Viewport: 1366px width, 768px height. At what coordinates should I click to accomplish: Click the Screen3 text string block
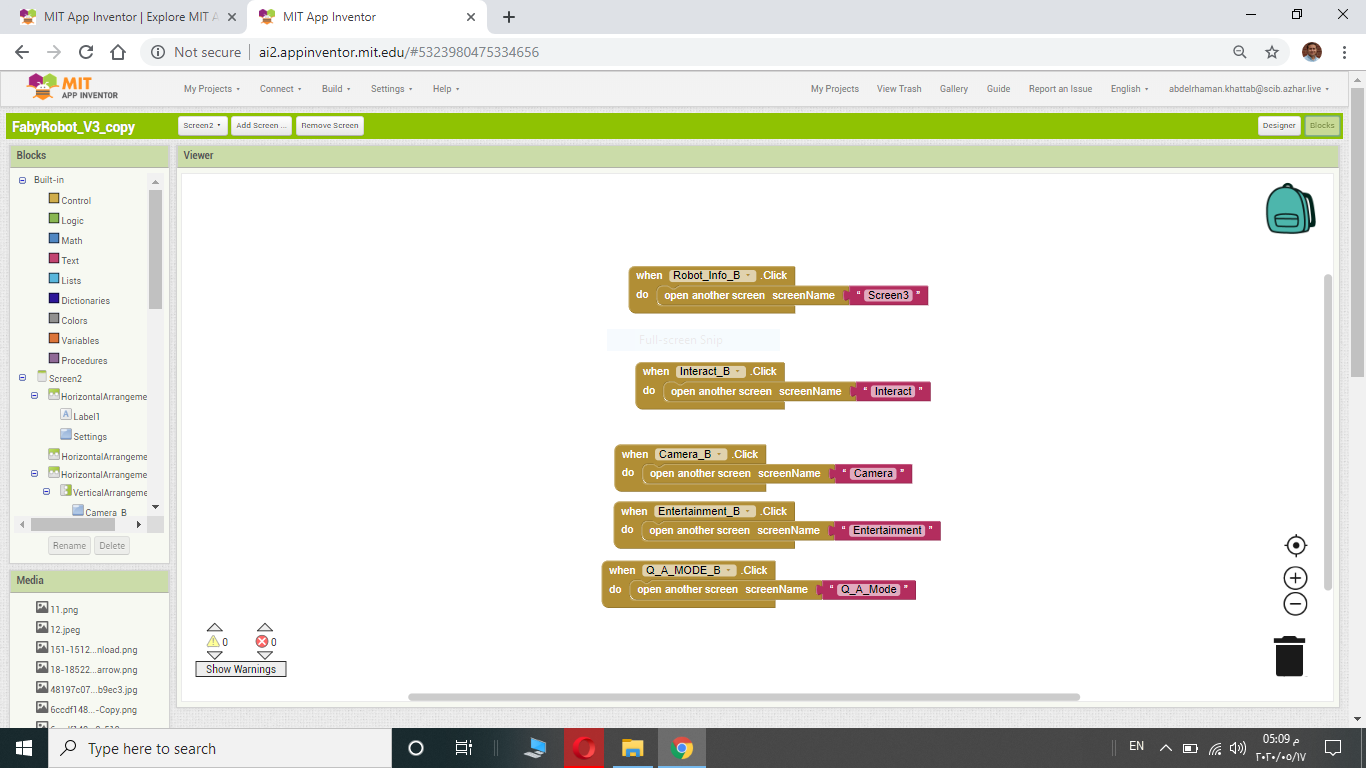889,296
